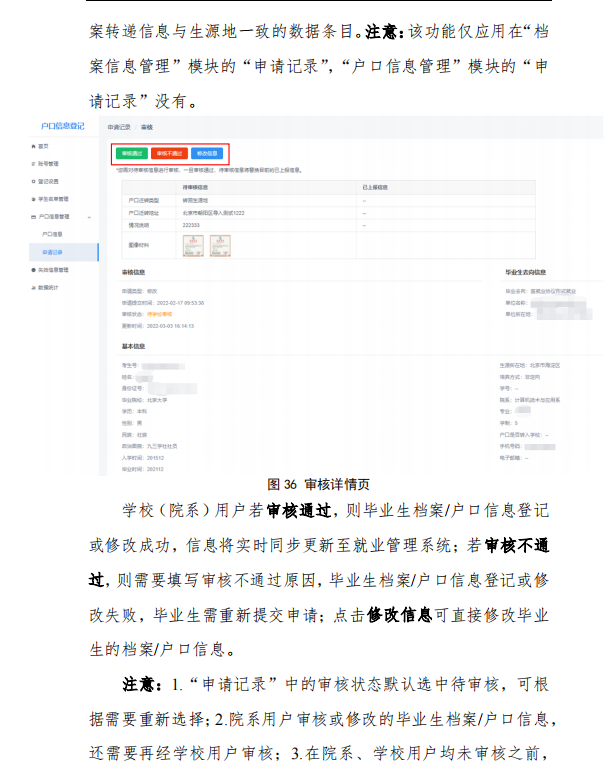Click the blue 修改信息 button
The image size is (606, 778).
[x=207, y=153]
